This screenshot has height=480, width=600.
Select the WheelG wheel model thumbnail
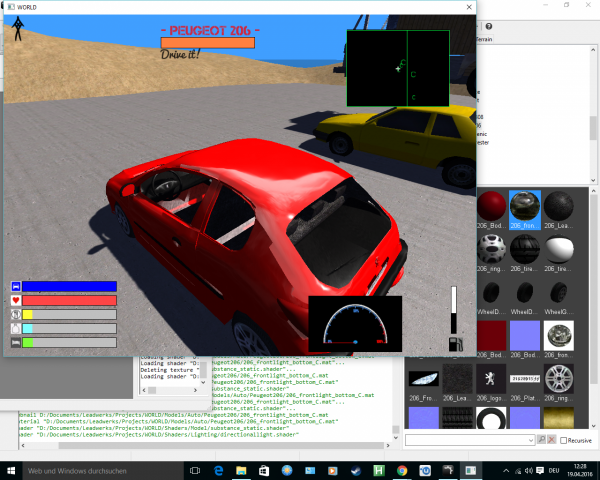pos(558,292)
